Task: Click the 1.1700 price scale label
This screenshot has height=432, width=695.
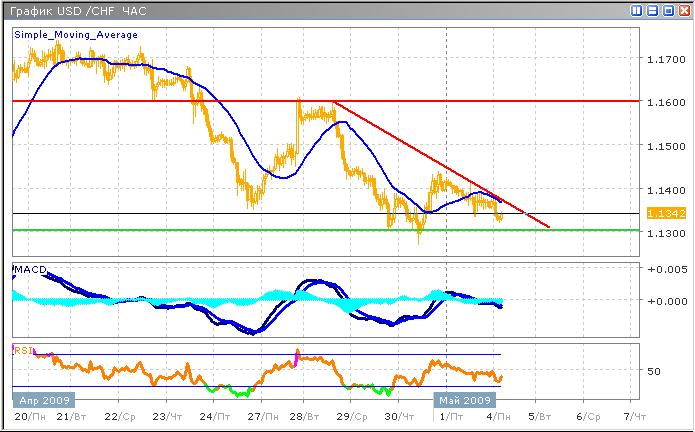Action: click(x=661, y=60)
